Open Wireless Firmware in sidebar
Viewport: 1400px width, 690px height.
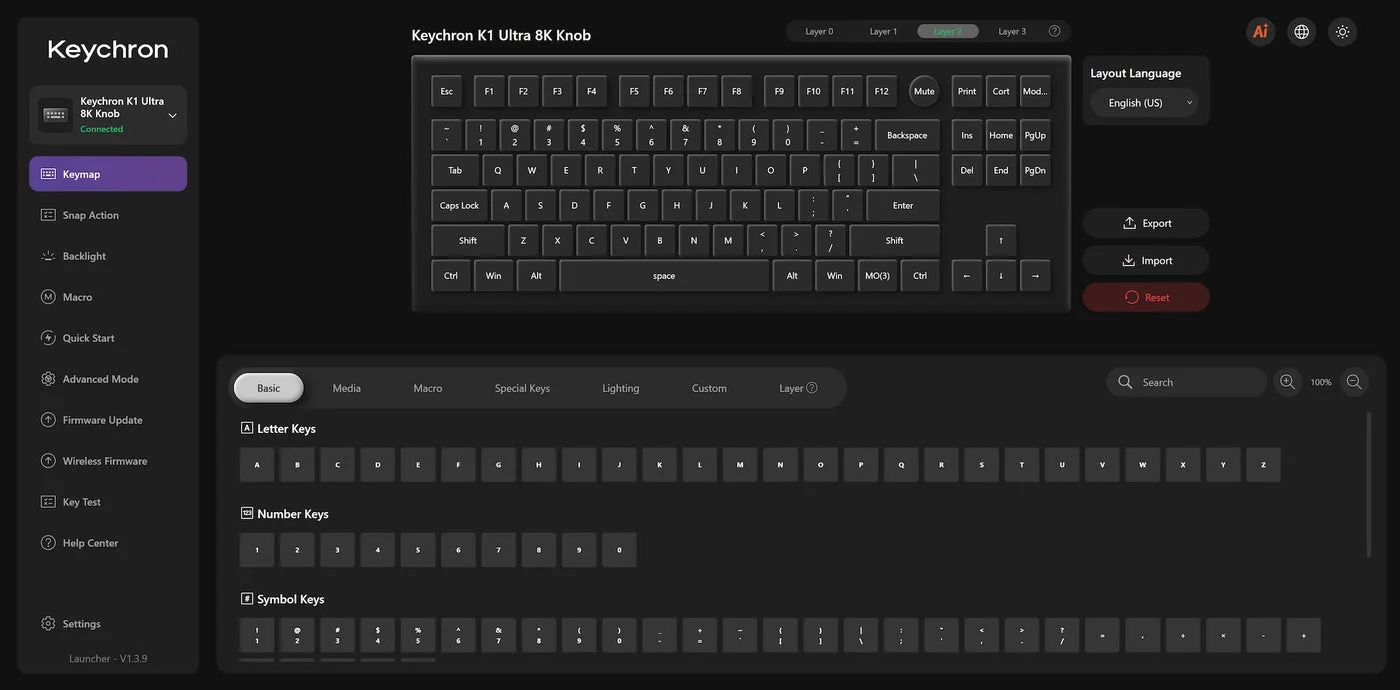[108, 461]
